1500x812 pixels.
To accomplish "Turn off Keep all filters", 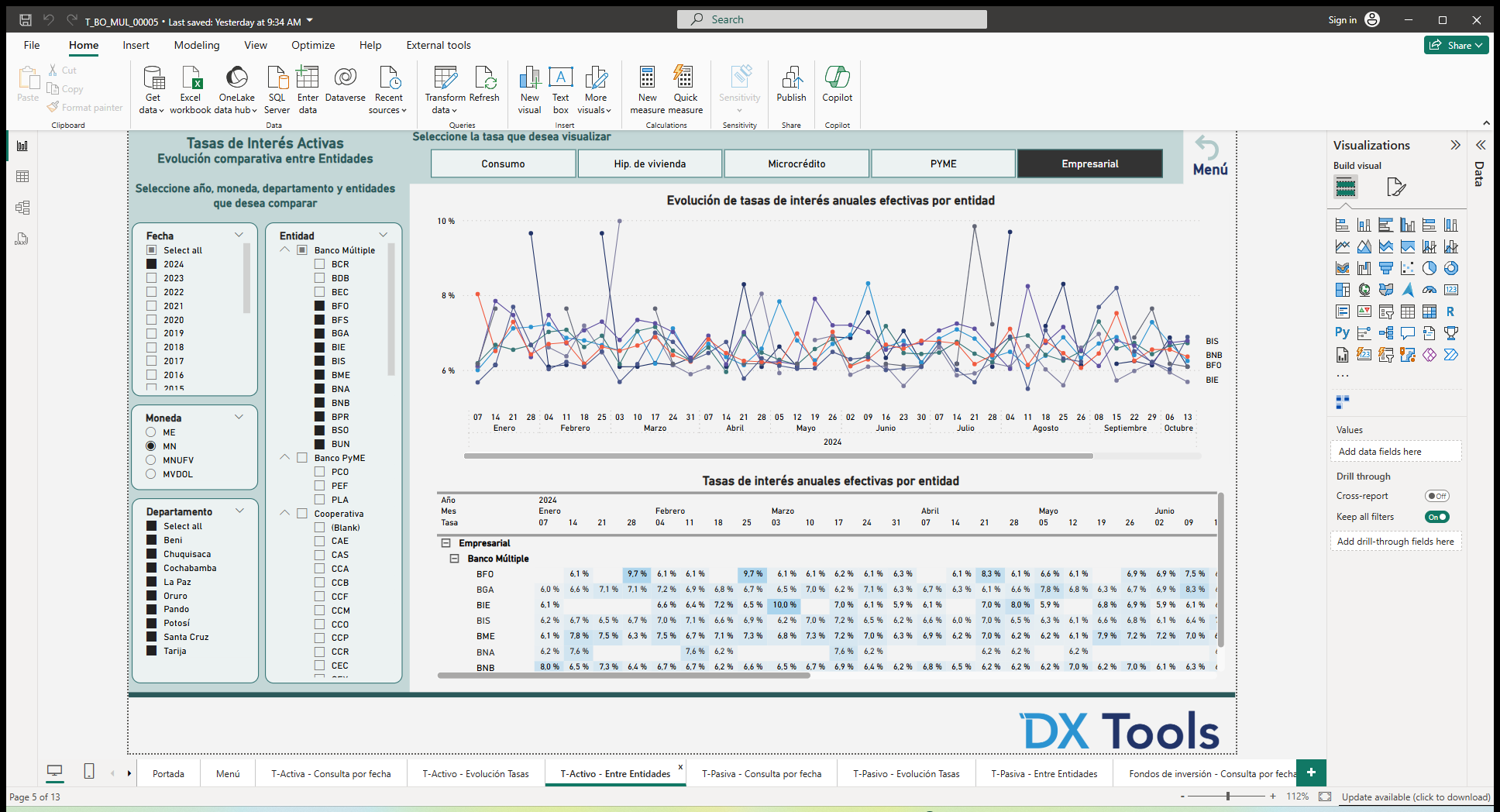I will [1436, 517].
